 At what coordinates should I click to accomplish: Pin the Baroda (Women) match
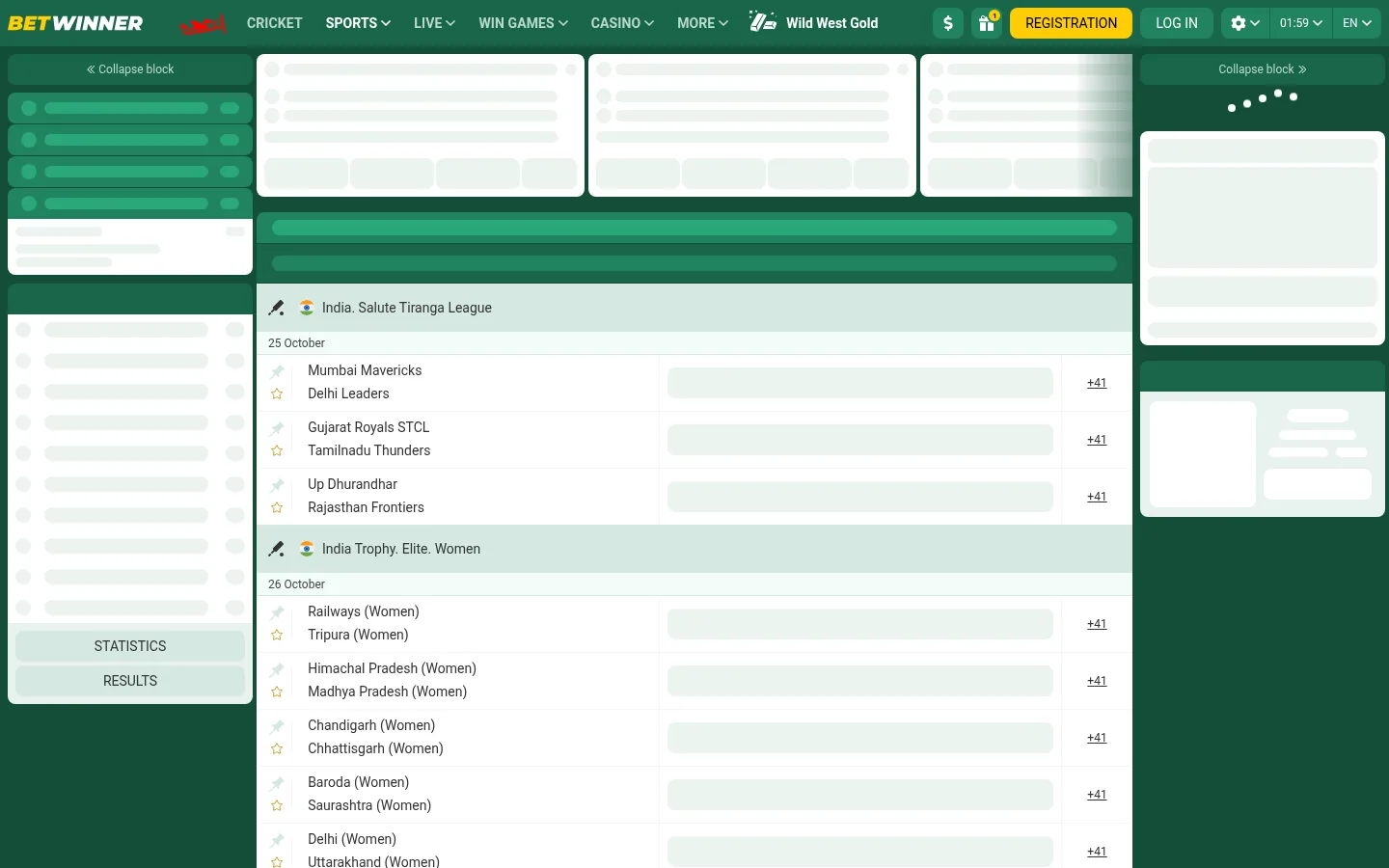pyautogui.click(x=277, y=783)
